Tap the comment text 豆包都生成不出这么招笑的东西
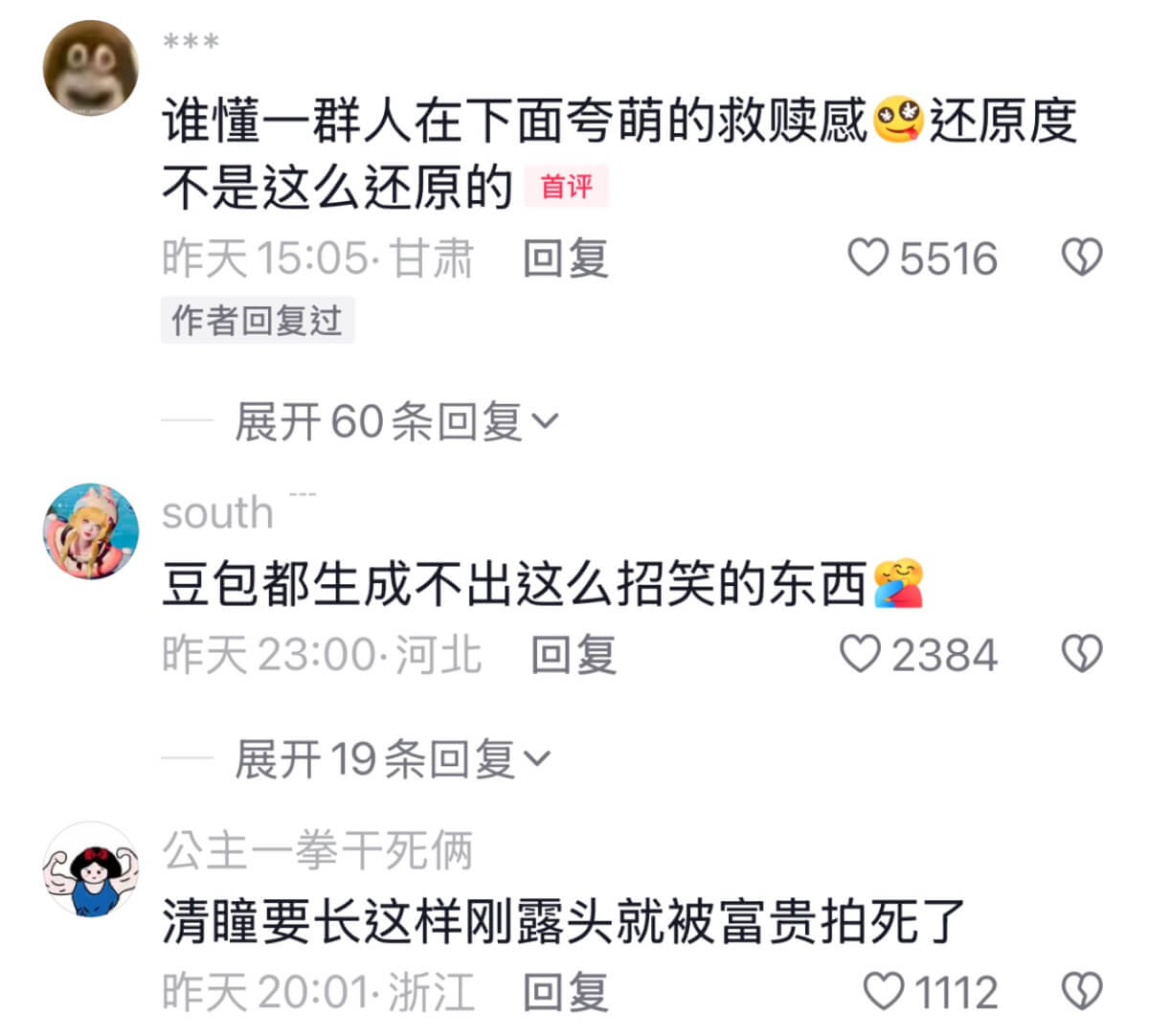 click(514, 585)
